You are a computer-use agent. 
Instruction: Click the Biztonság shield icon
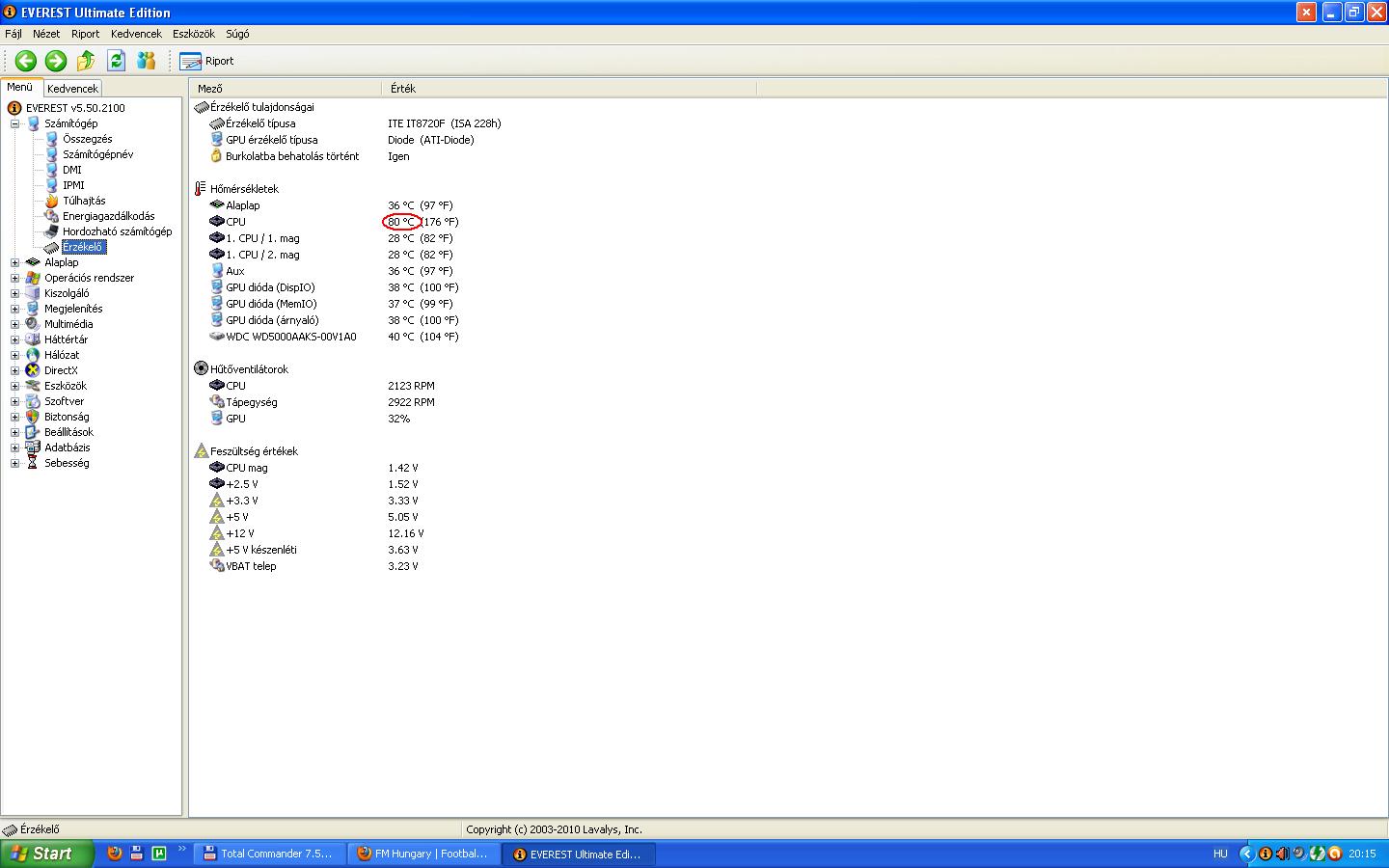point(33,417)
